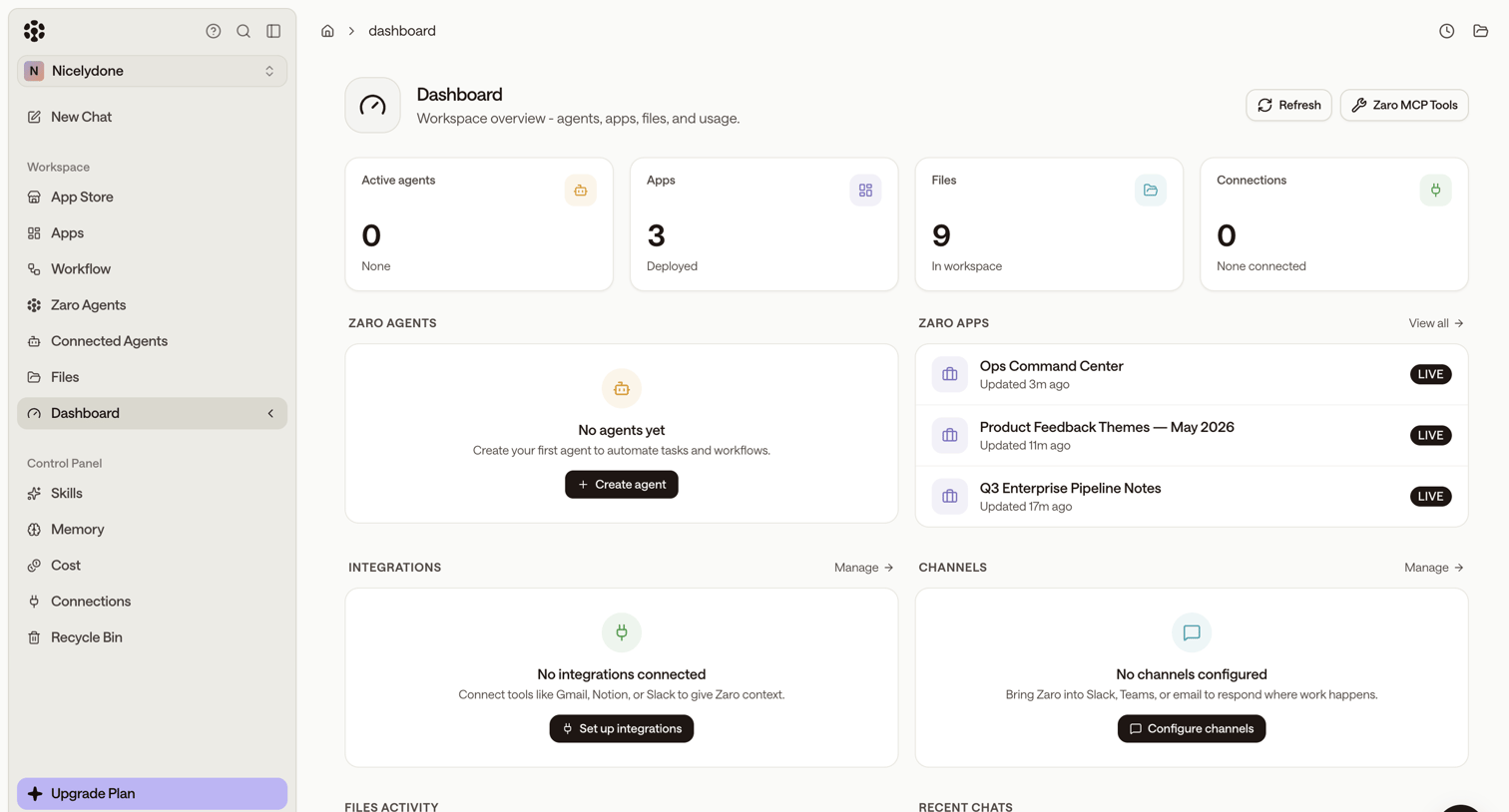Open Cost in Control Panel
The image size is (1509, 812).
pos(152,566)
